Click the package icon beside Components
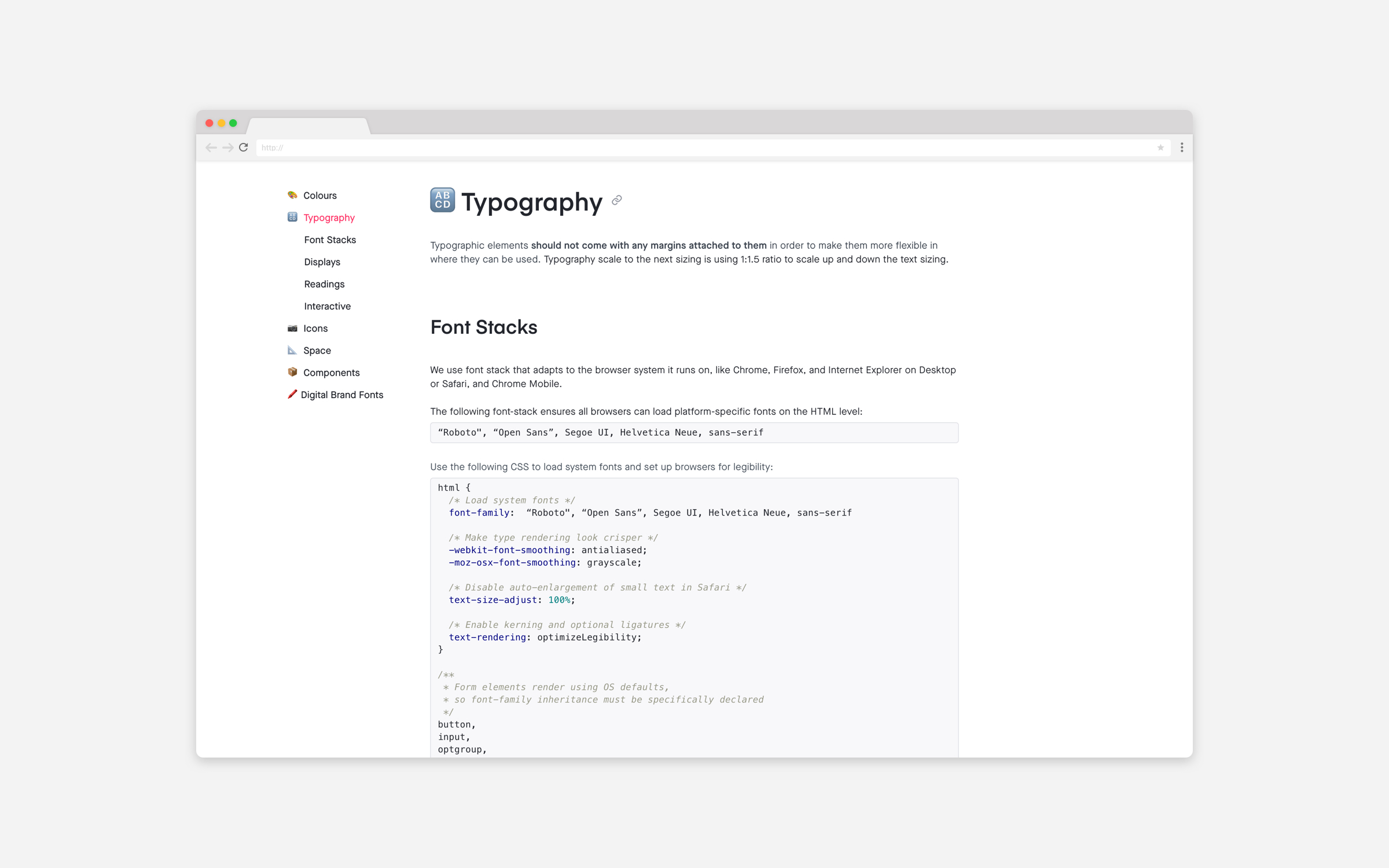Screen dimensions: 1389x868 (x=292, y=373)
